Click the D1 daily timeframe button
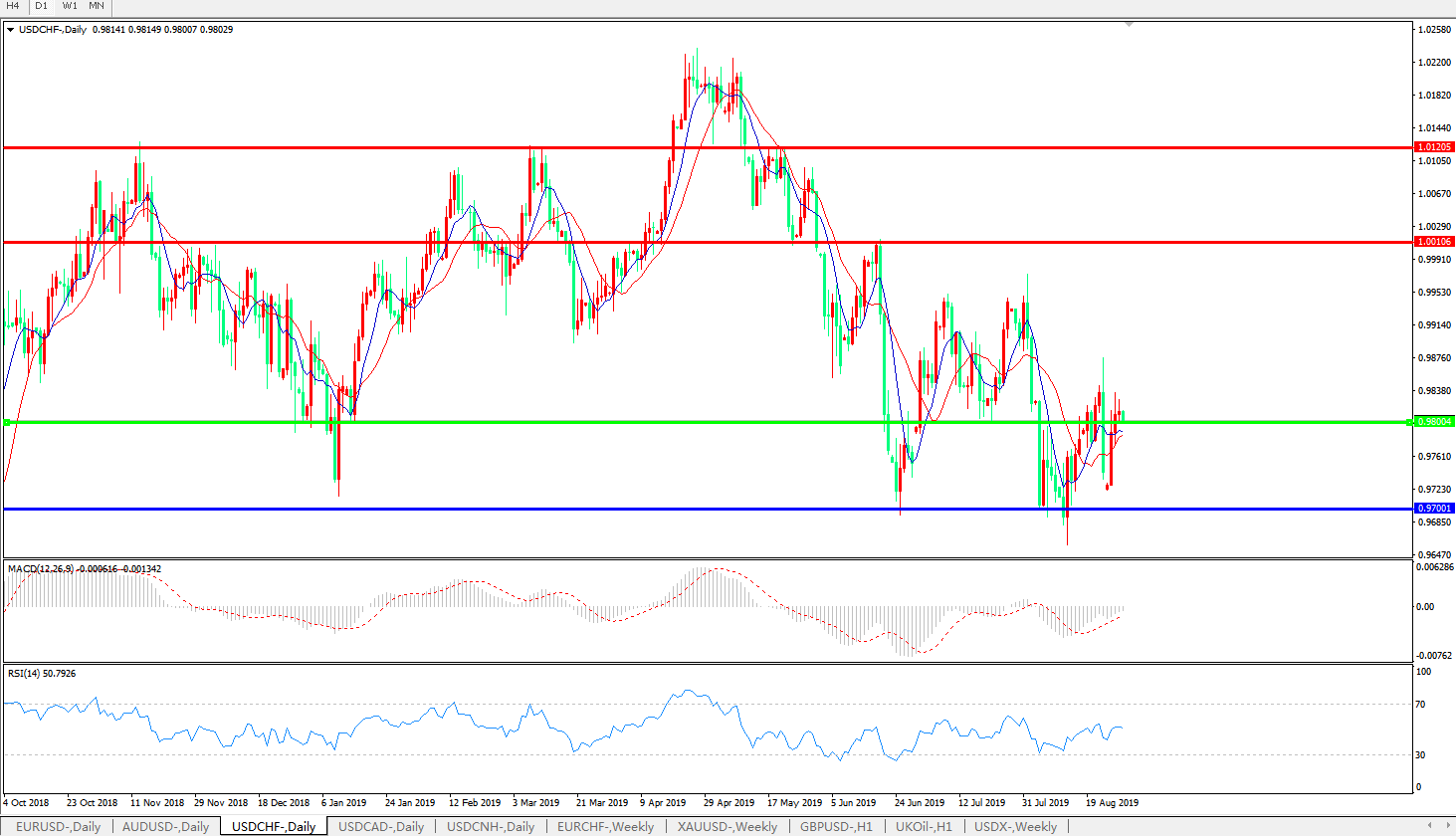This screenshot has width=1456, height=836. pos(42,6)
